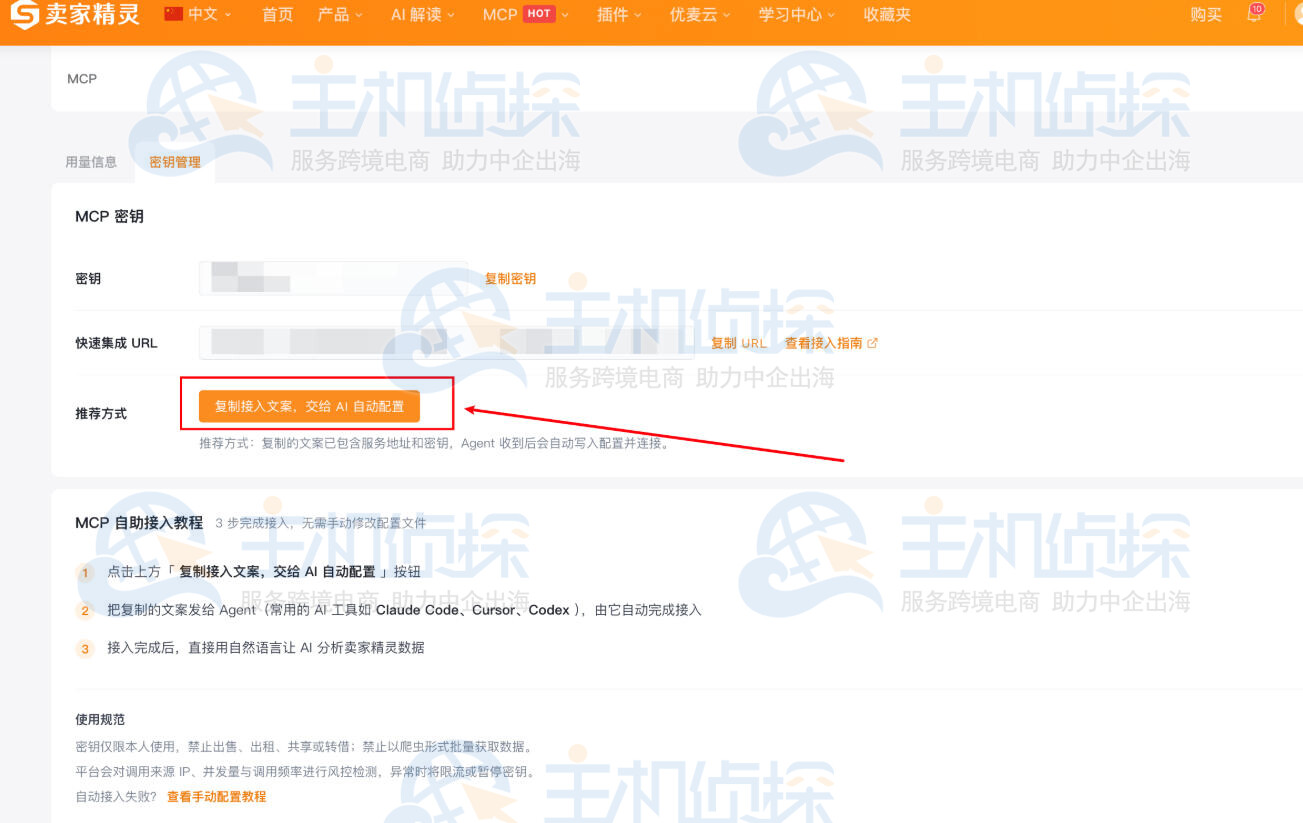Open the notifications bell icon

tap(1254, 15)
